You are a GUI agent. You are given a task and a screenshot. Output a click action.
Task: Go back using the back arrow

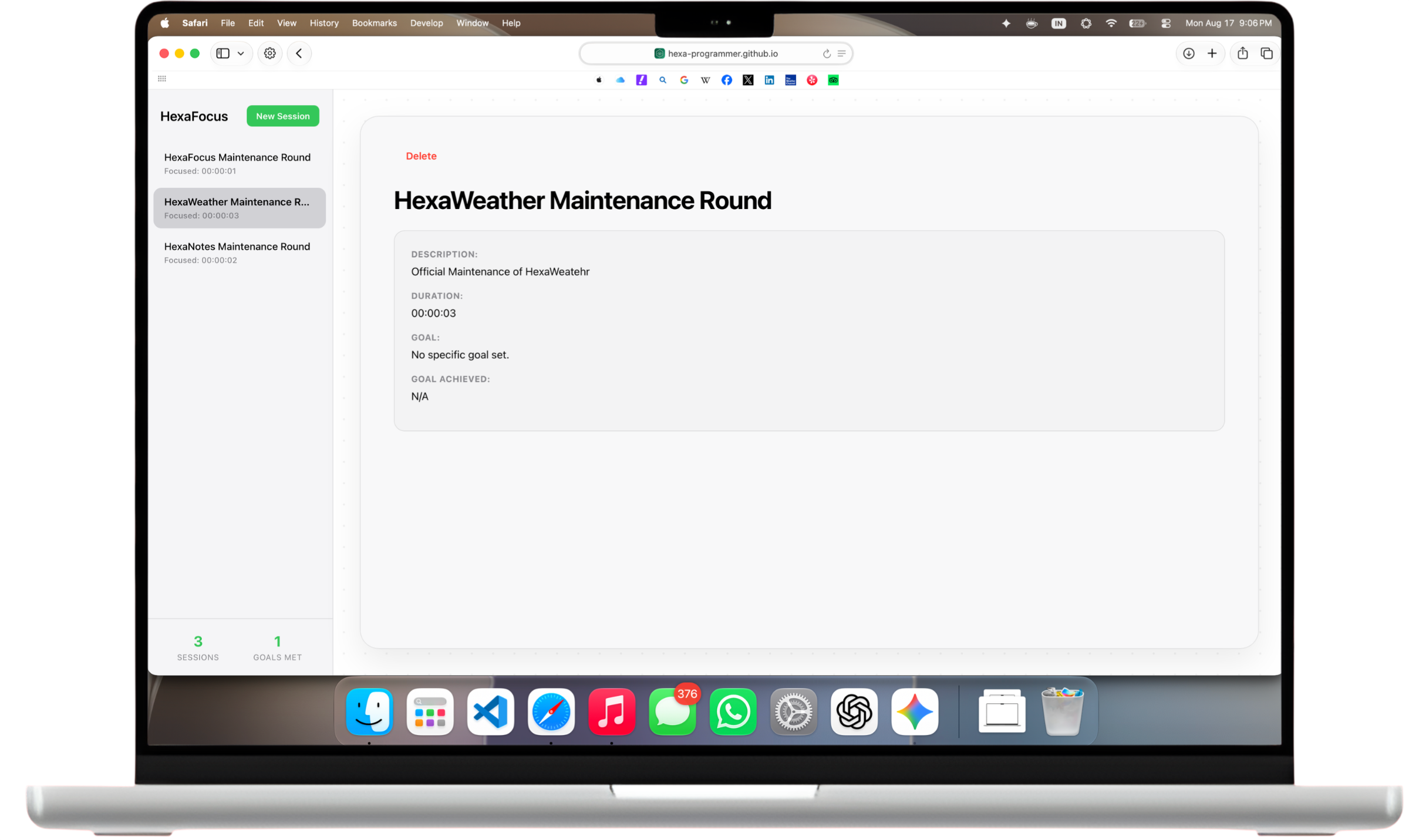click(299, 53)
